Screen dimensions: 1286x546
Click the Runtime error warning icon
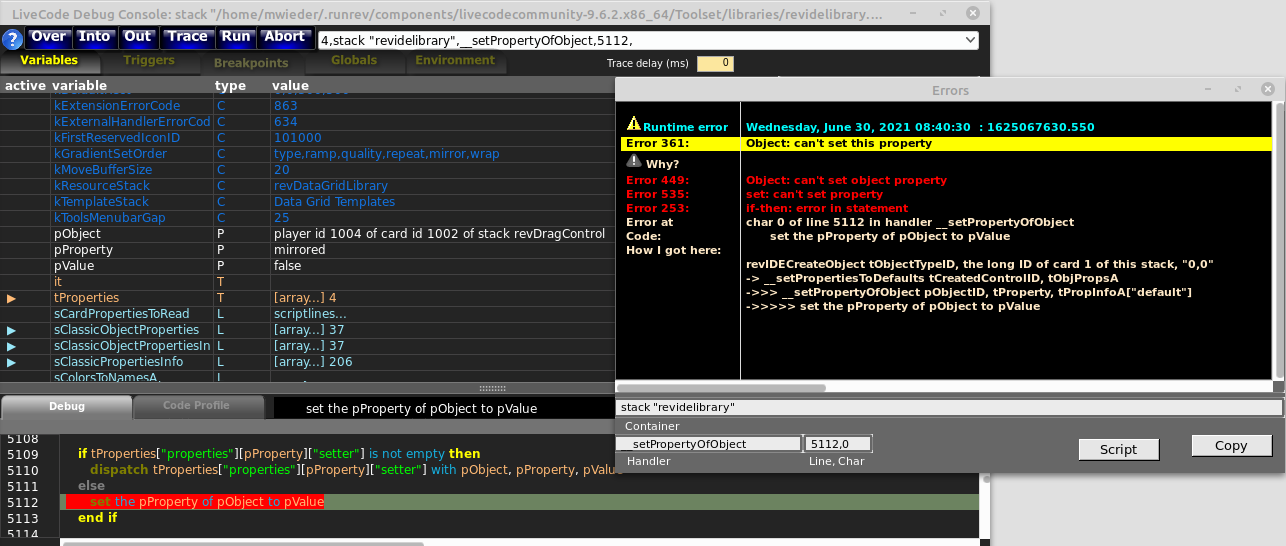(633, 124)
